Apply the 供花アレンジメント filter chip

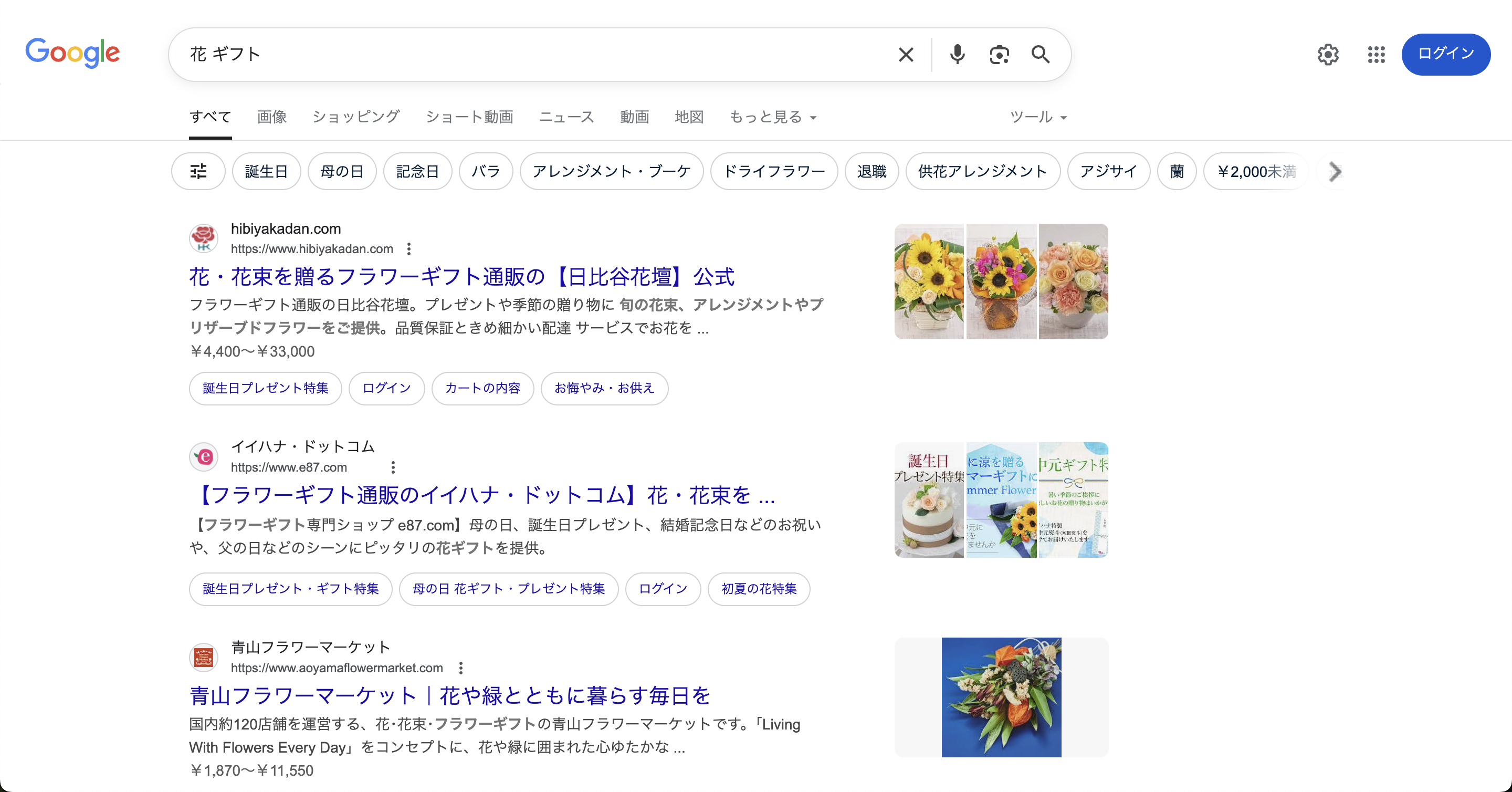(x=983, y=171)
